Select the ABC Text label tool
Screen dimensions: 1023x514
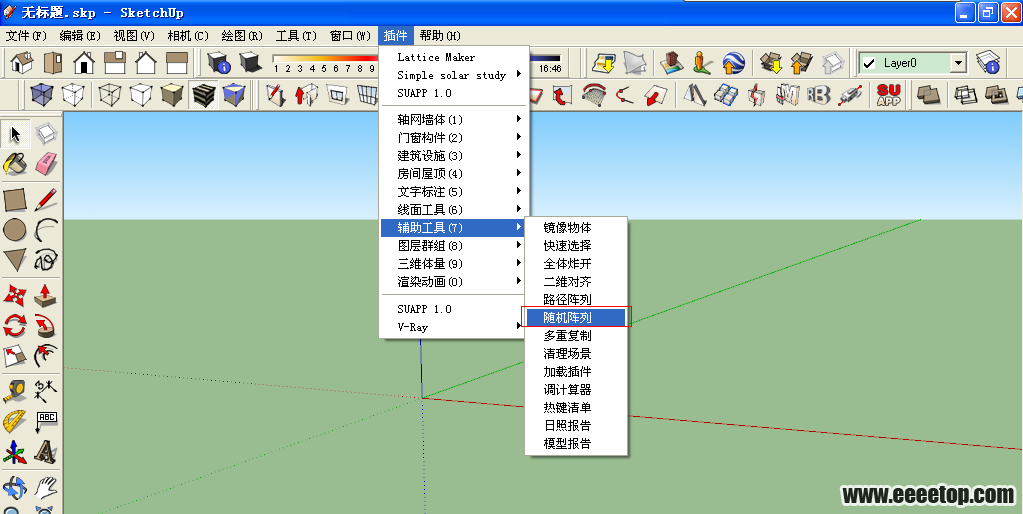pos(46,421)
